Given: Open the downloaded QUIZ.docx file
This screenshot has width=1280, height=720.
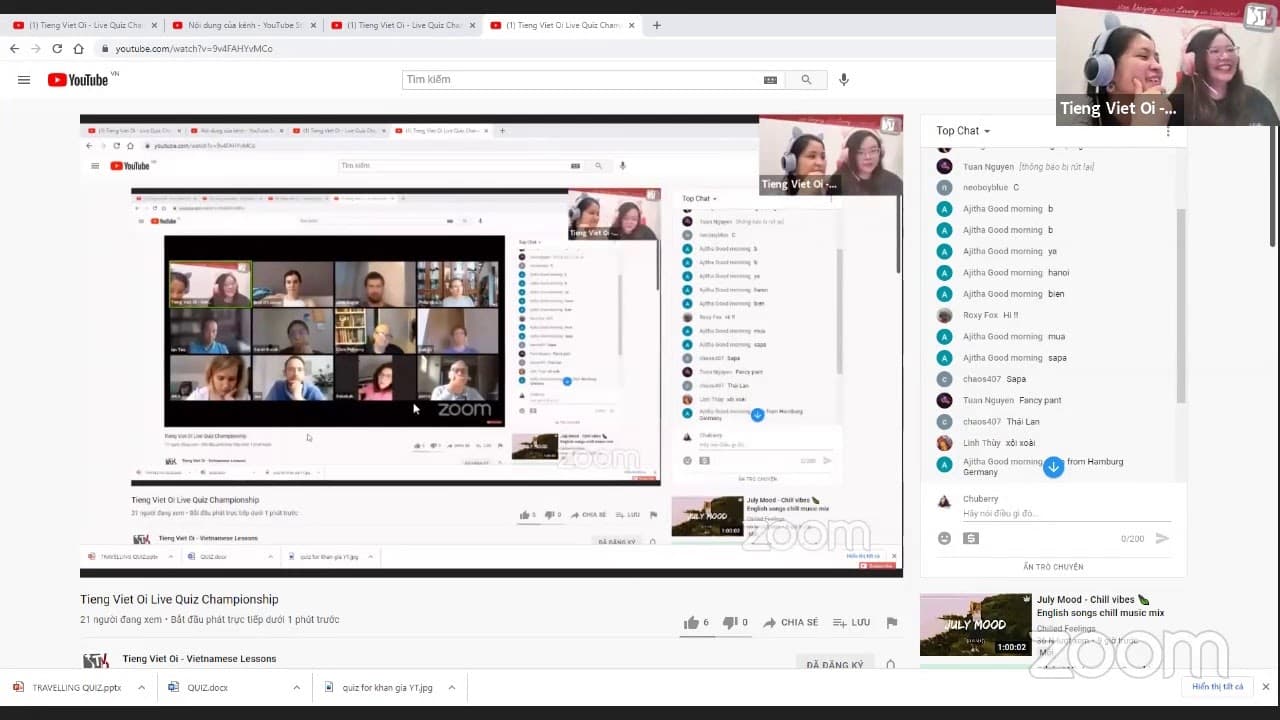Looking at the screenshot, I should pyautogui.click(x=207, y=688).
